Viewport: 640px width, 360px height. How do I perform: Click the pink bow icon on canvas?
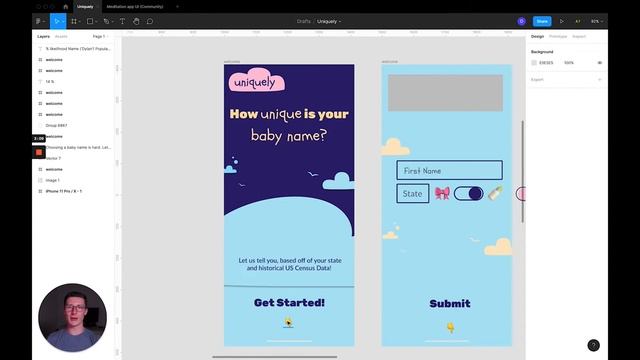pyautogui.click(x=442, y=193)
